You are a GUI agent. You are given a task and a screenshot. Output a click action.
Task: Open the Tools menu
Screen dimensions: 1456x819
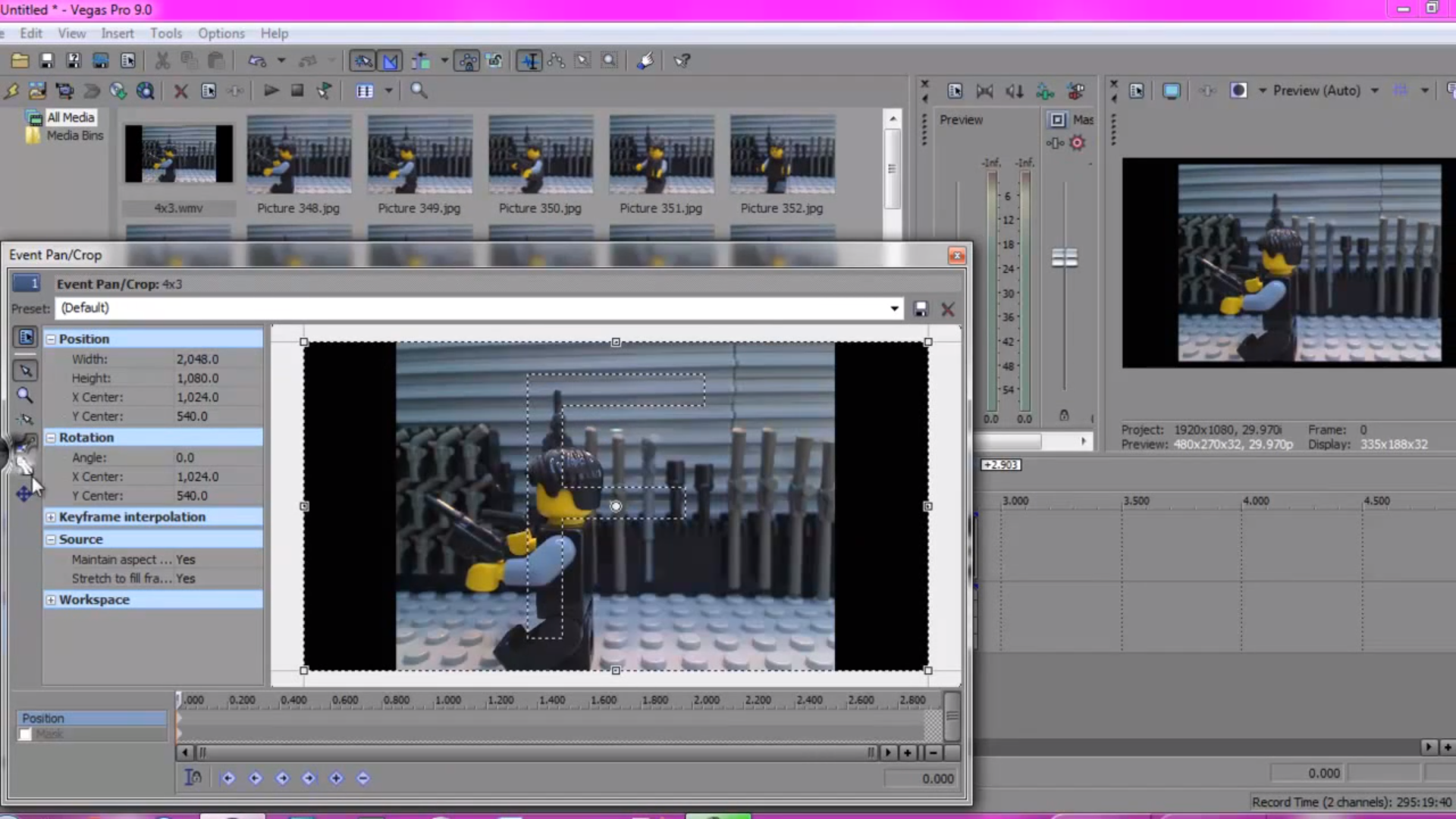(x=166, y=33)
